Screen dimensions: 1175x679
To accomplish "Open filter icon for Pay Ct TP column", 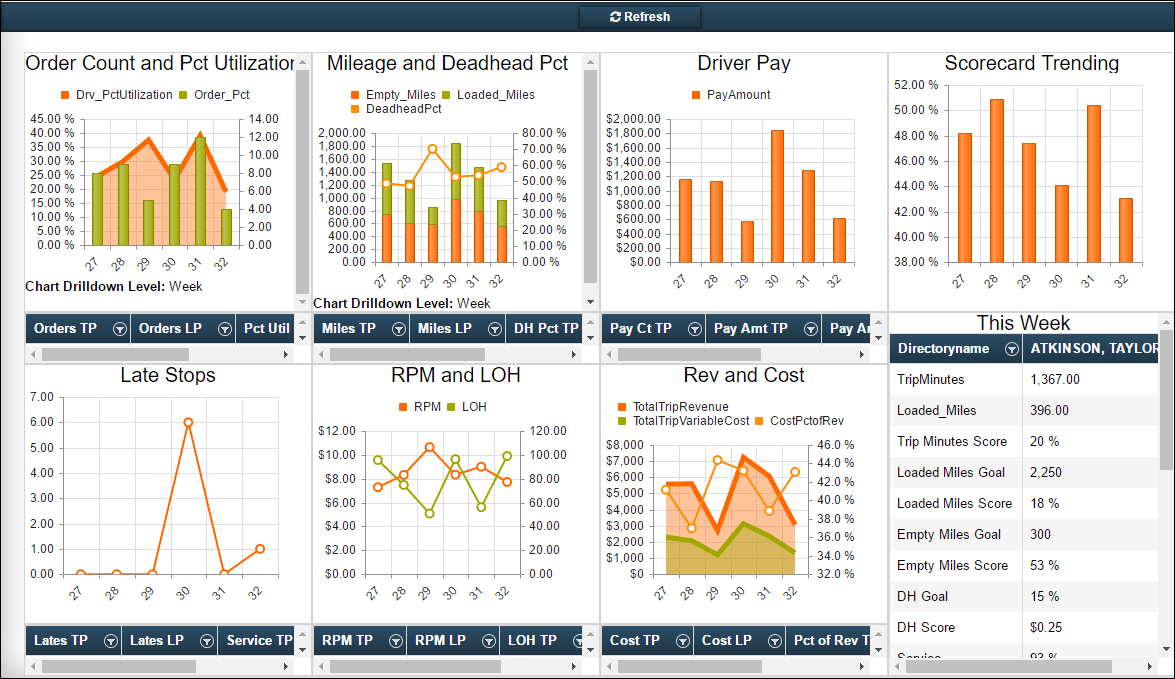I will tap(695, 329).
